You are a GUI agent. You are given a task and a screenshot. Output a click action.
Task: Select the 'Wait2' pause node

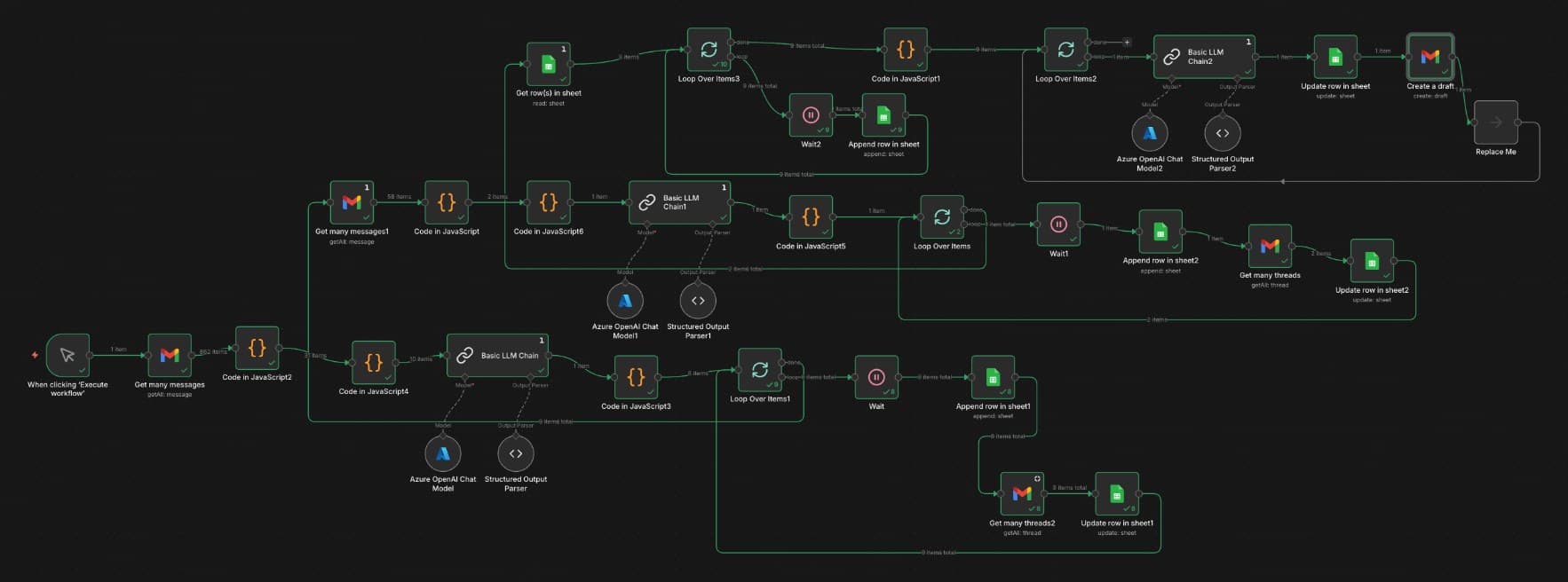coord(811,115)
